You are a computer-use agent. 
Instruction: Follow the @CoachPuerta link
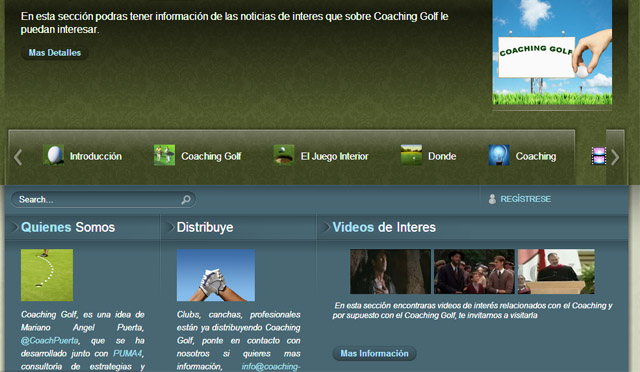49,341
